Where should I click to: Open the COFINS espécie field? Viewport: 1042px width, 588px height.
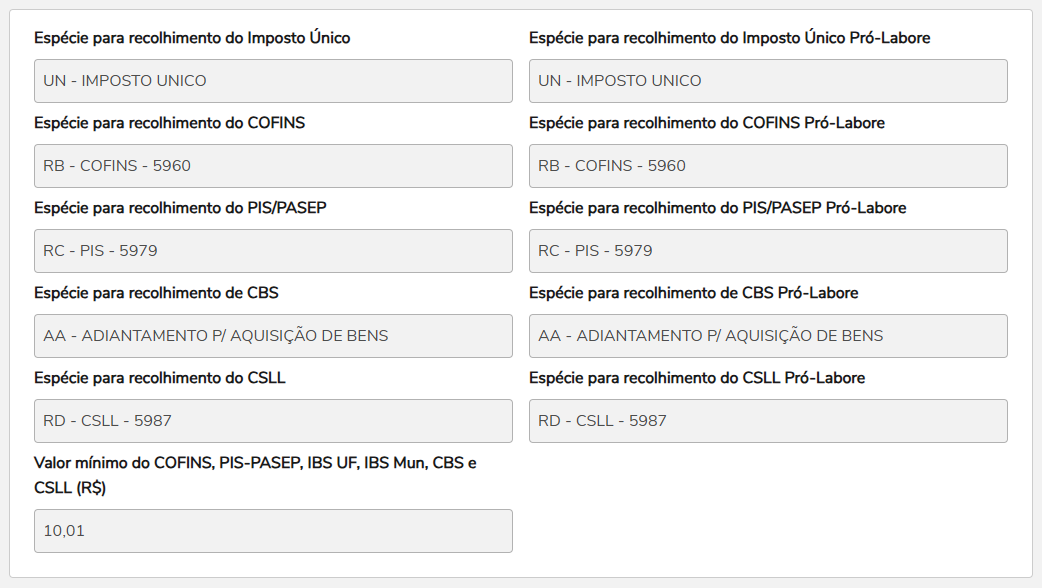click(273, 166)
